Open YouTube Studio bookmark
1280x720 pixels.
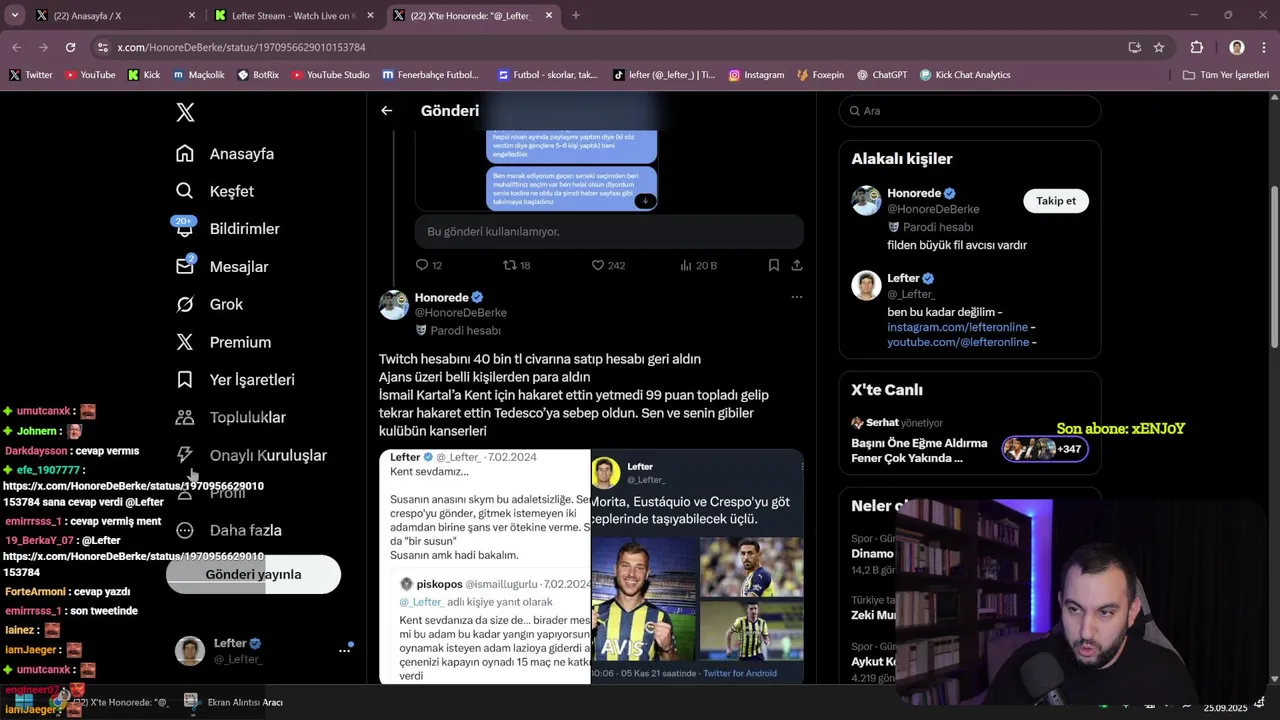coord(330,75)
